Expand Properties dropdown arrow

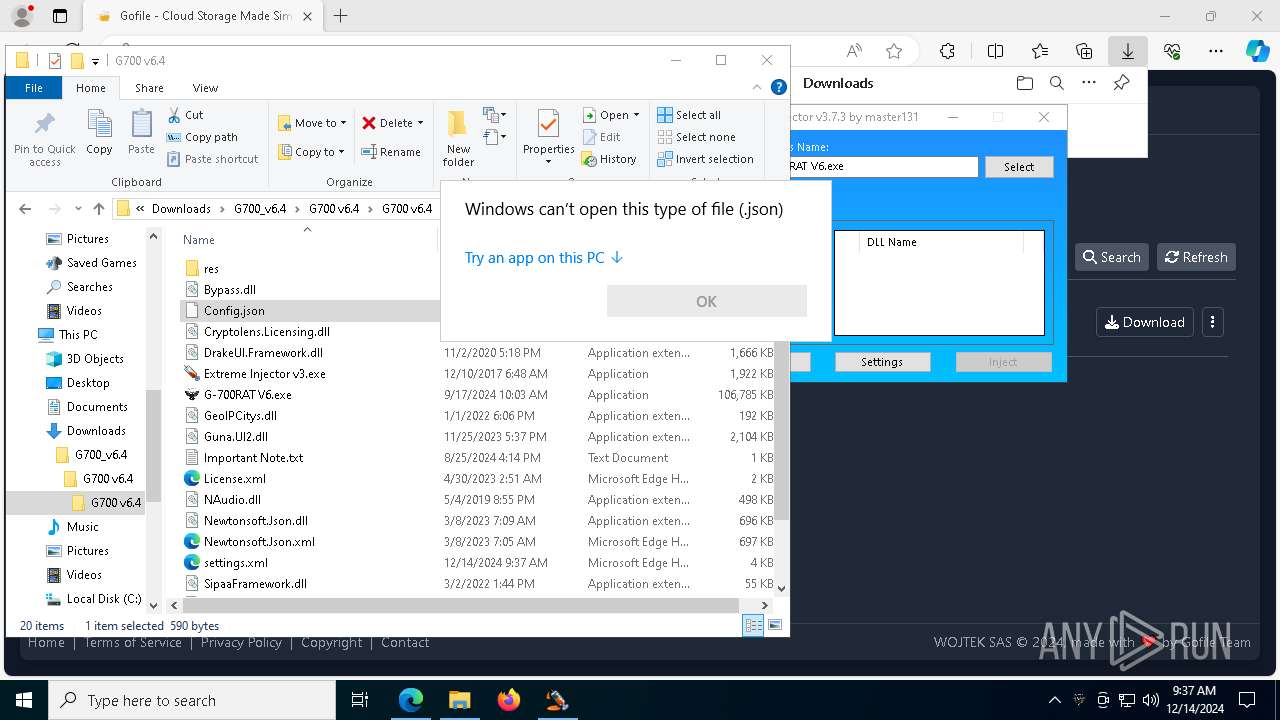point(548,162)
